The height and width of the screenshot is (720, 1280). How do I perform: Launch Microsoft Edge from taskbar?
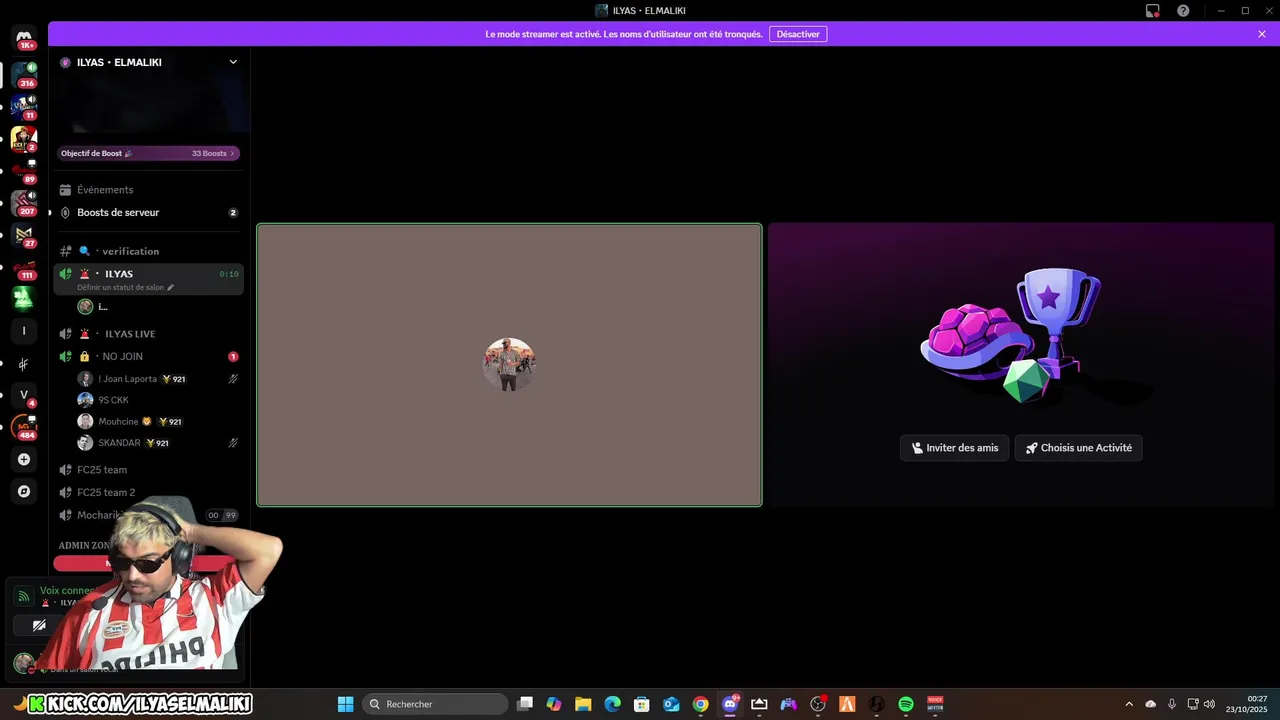tap(612, 704)
